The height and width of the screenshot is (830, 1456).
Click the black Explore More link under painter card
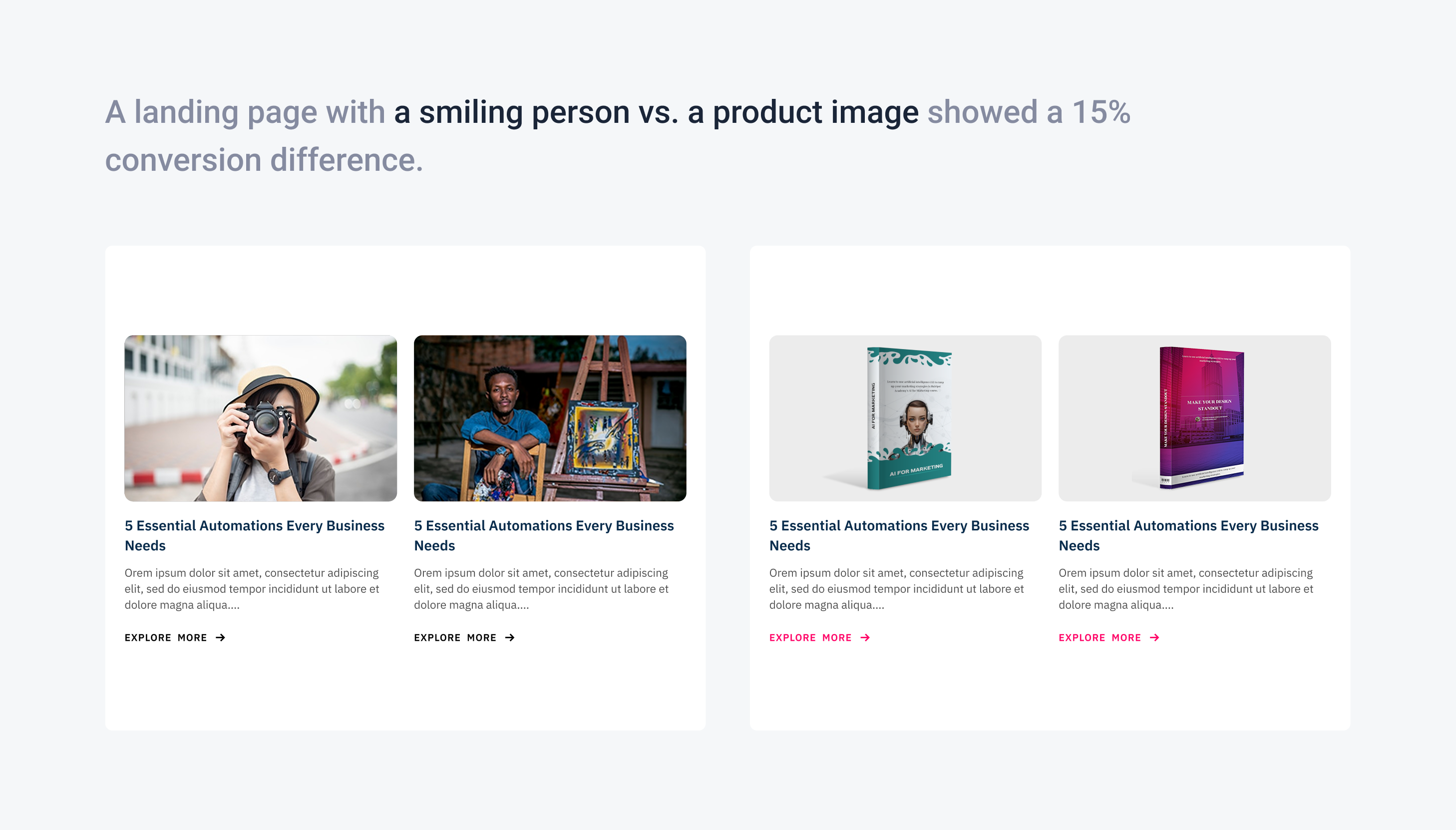tap(455, 637)
